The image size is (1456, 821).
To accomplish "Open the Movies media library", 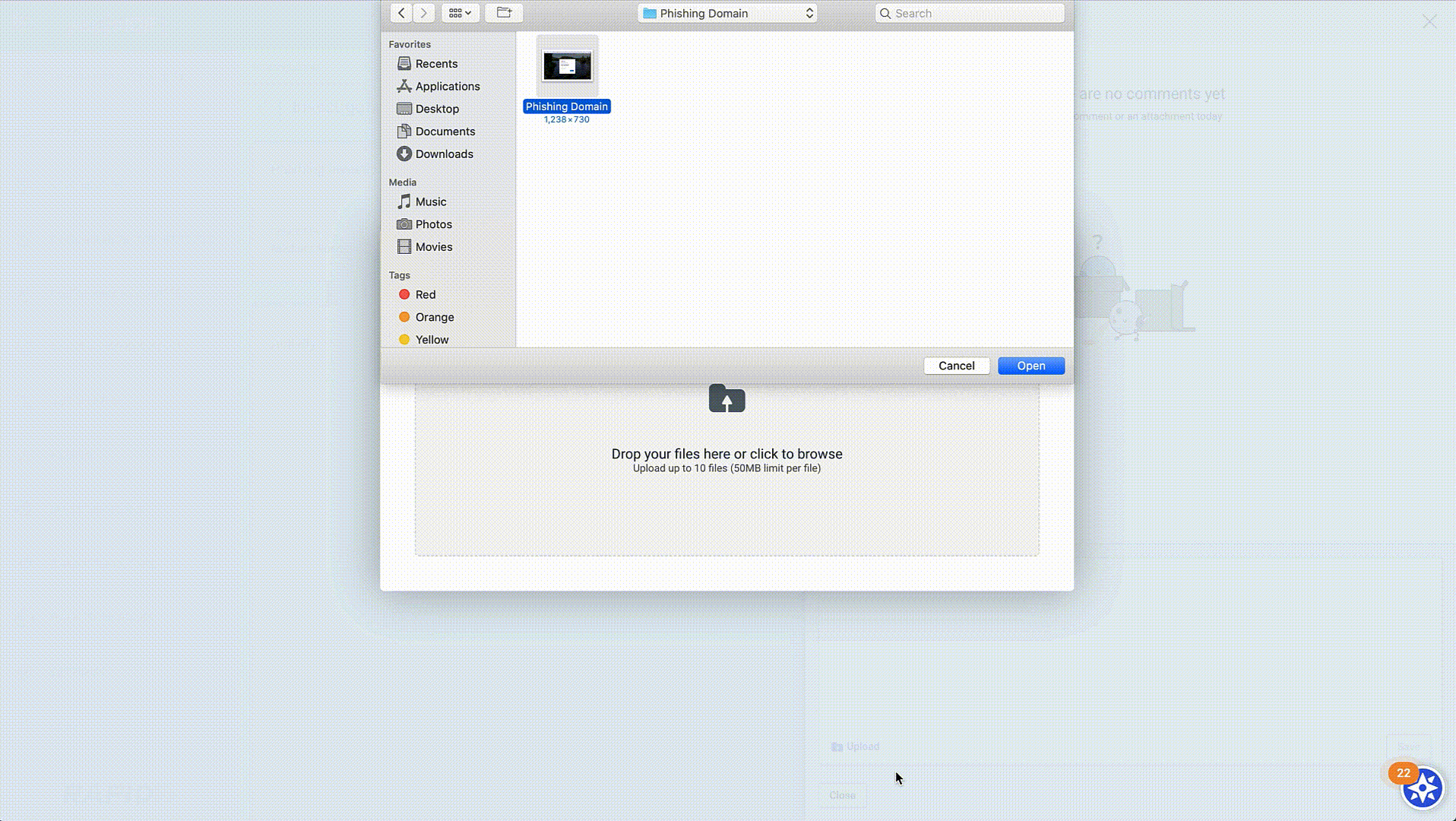I will 433,247.
